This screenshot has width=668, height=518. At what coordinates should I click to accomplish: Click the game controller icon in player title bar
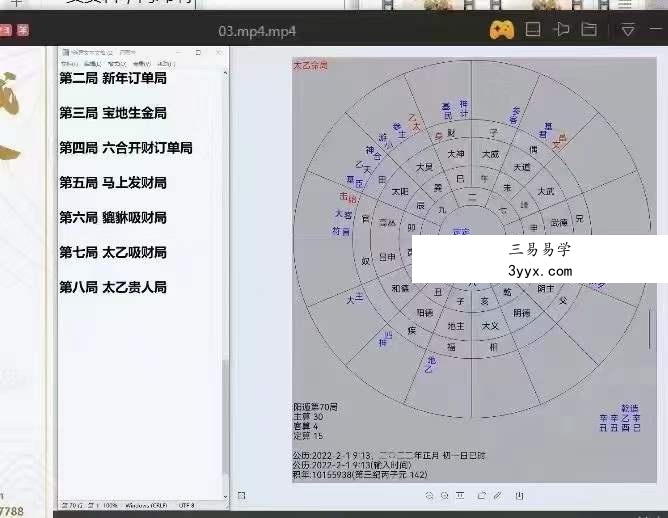pos(501,30)
